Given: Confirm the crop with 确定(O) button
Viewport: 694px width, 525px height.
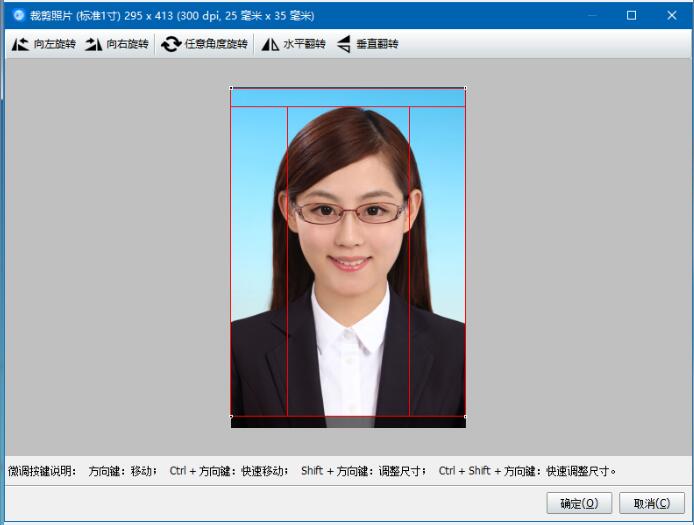Looking at the screenshot, I should point(579,503).
